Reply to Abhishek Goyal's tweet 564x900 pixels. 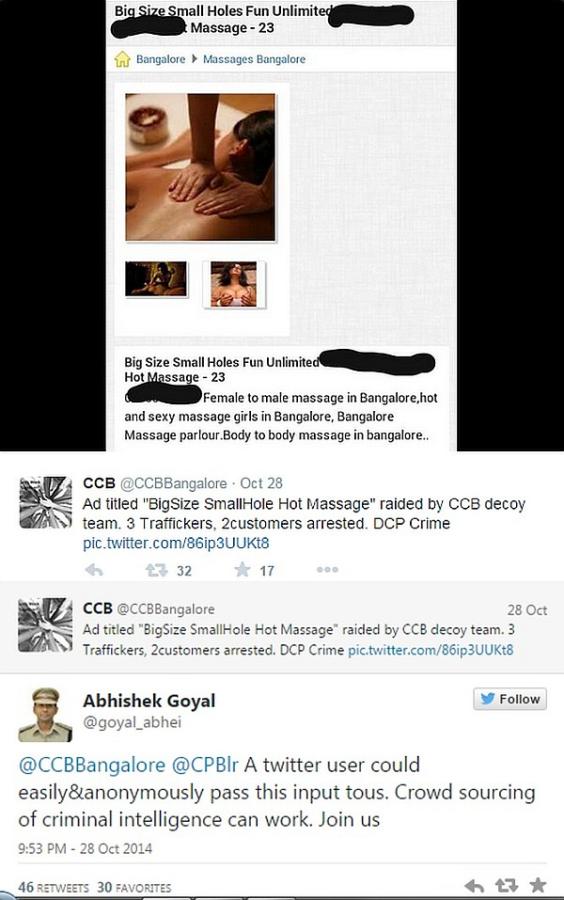tap(473, 886)
